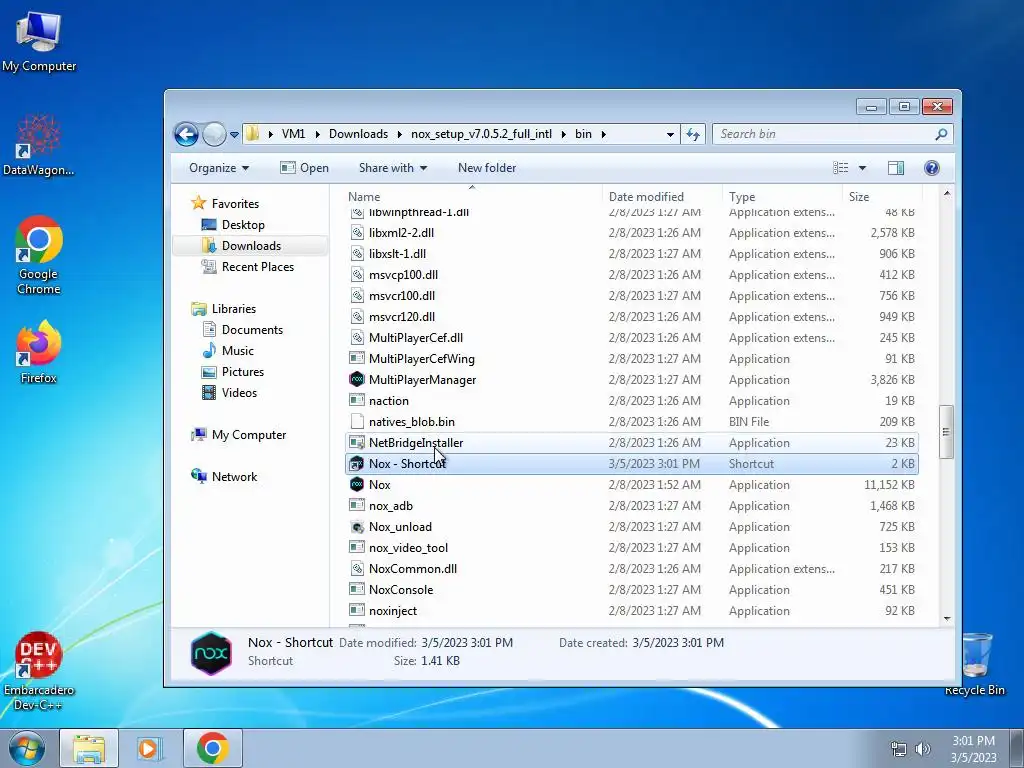Select MultiPlayerCefWing application icon
The width and height of the screenshot is (1024, 768).
(x=357, y=359)
